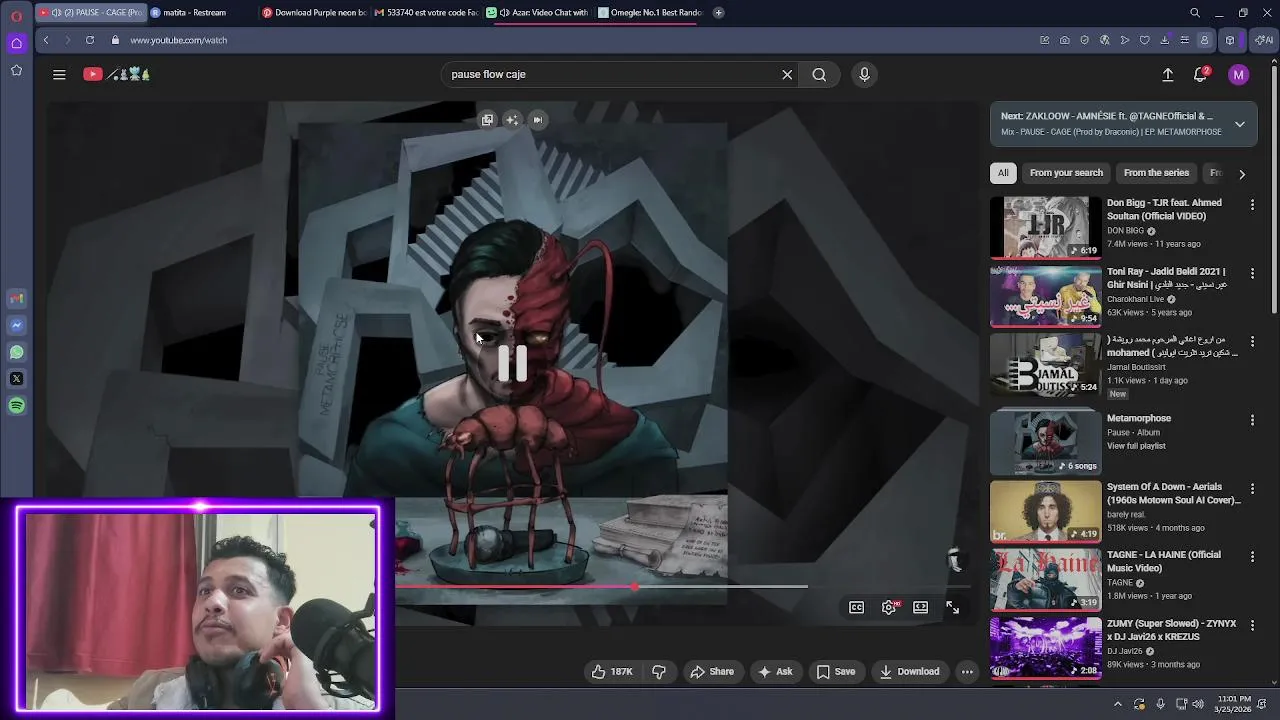Open Opera downloads icon in address bar

coord(1164,40)
